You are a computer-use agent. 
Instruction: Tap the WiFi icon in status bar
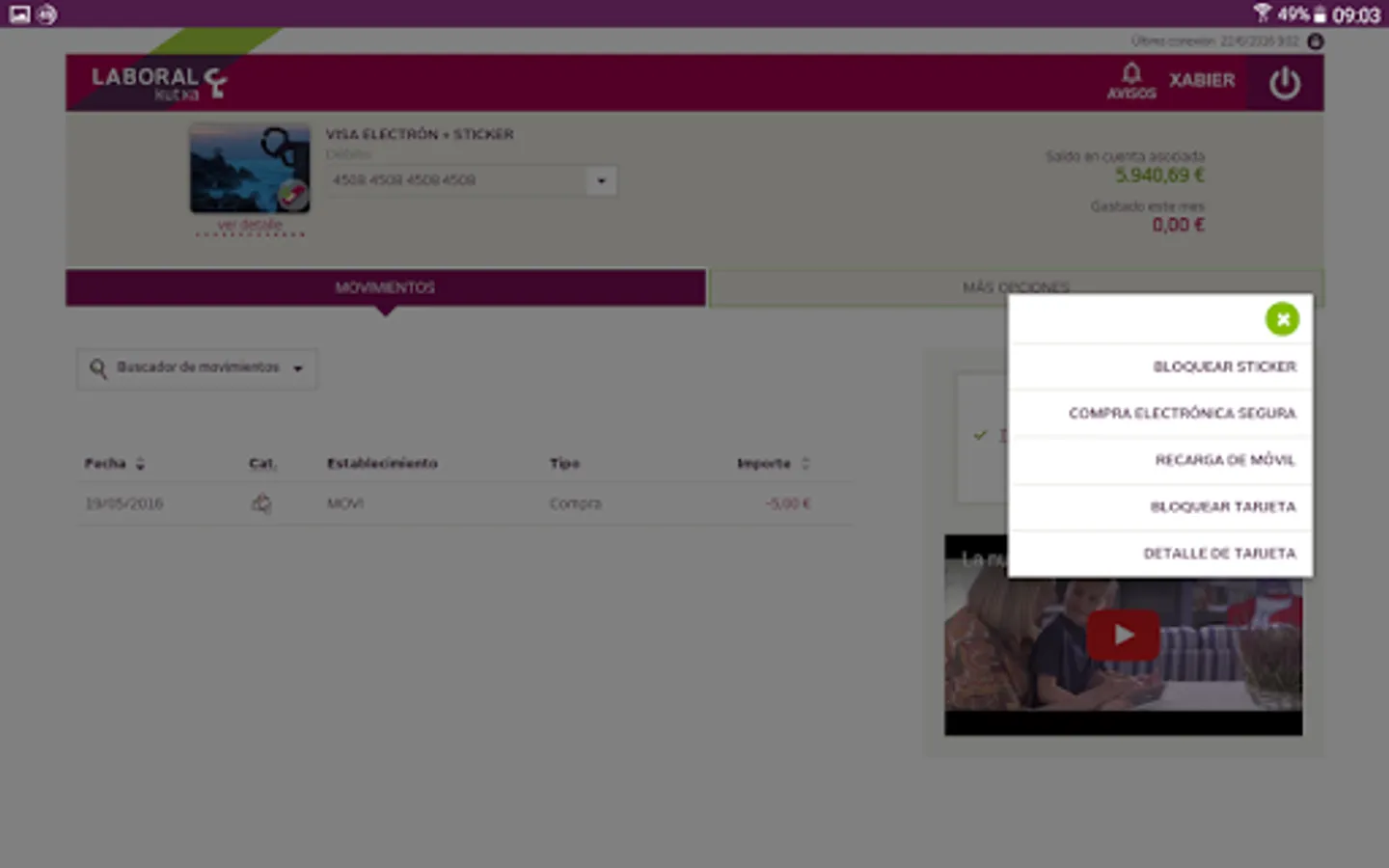point(1262,14)
